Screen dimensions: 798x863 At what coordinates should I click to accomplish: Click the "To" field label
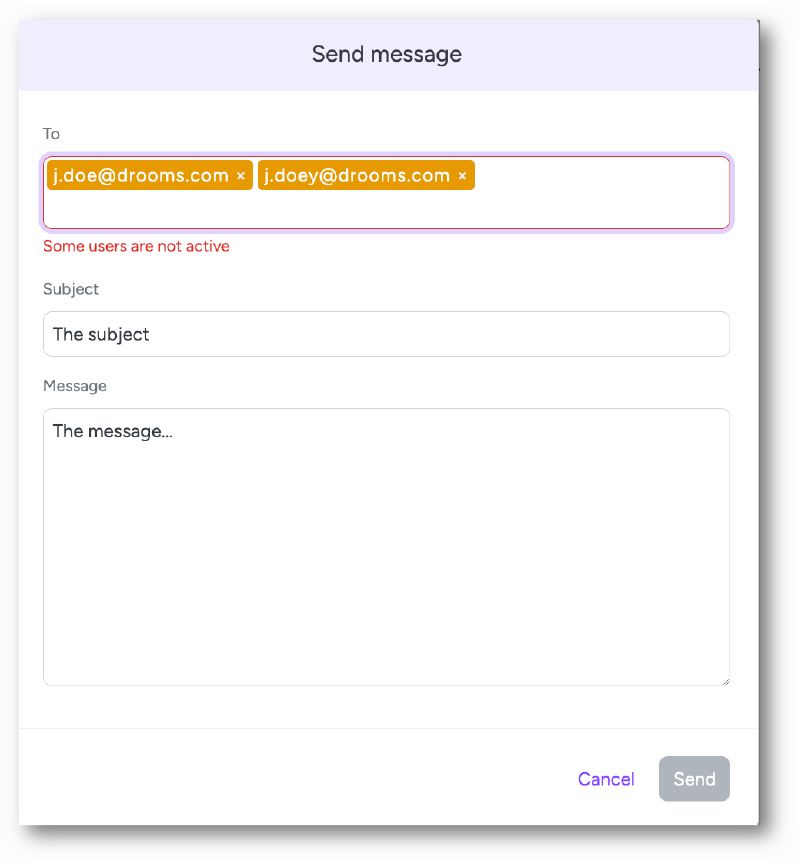tap(51, 134)
